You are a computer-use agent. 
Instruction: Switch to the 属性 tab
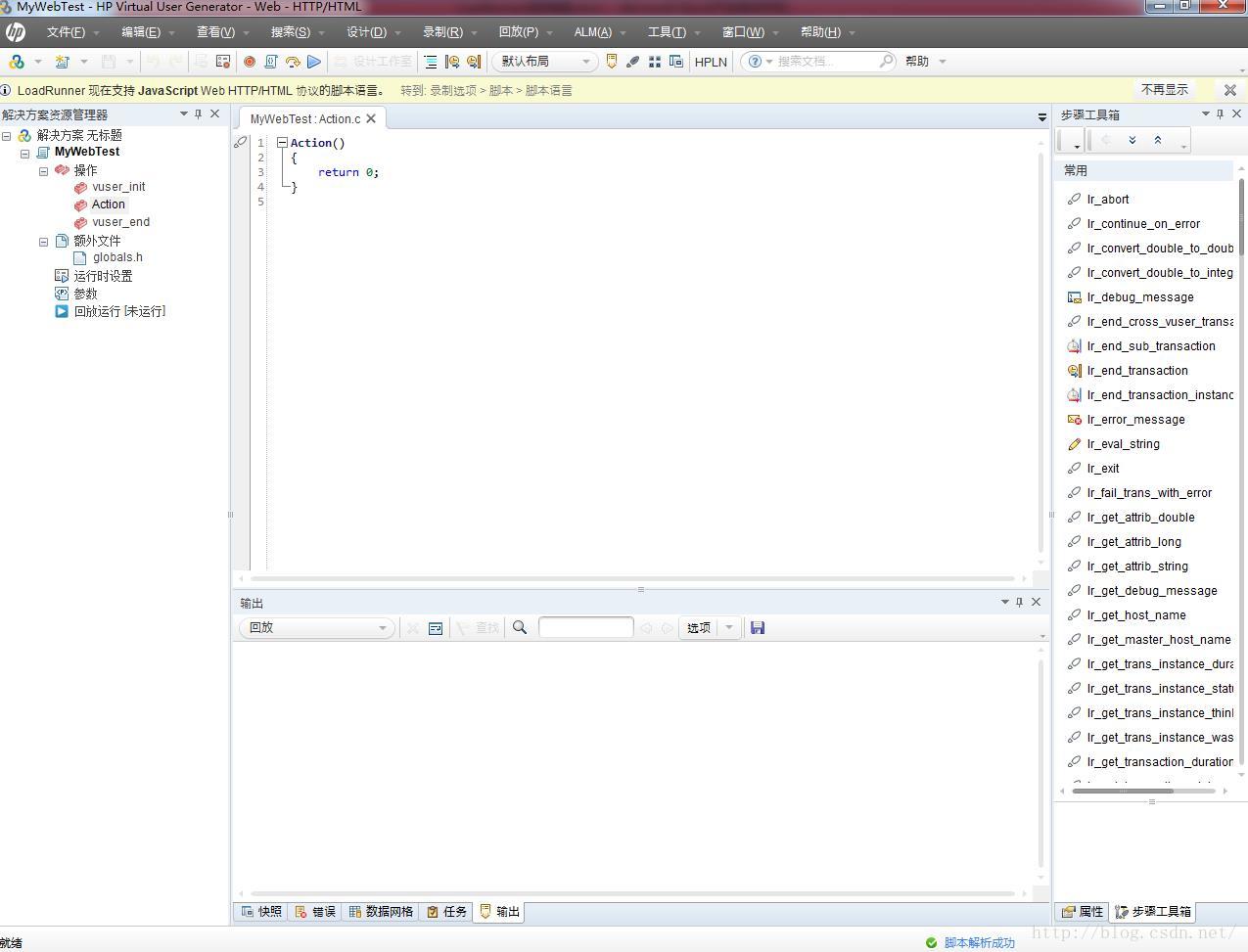(x=1083, y=912)
